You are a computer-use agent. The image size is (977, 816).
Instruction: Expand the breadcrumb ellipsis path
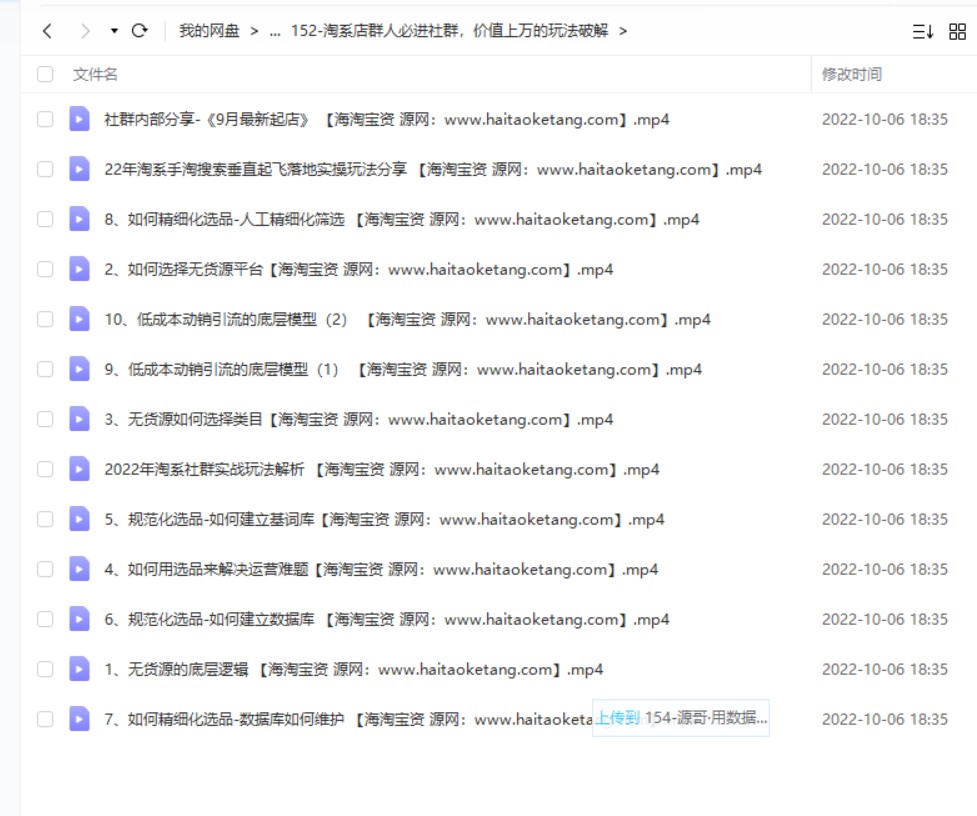tap(275, 31)
